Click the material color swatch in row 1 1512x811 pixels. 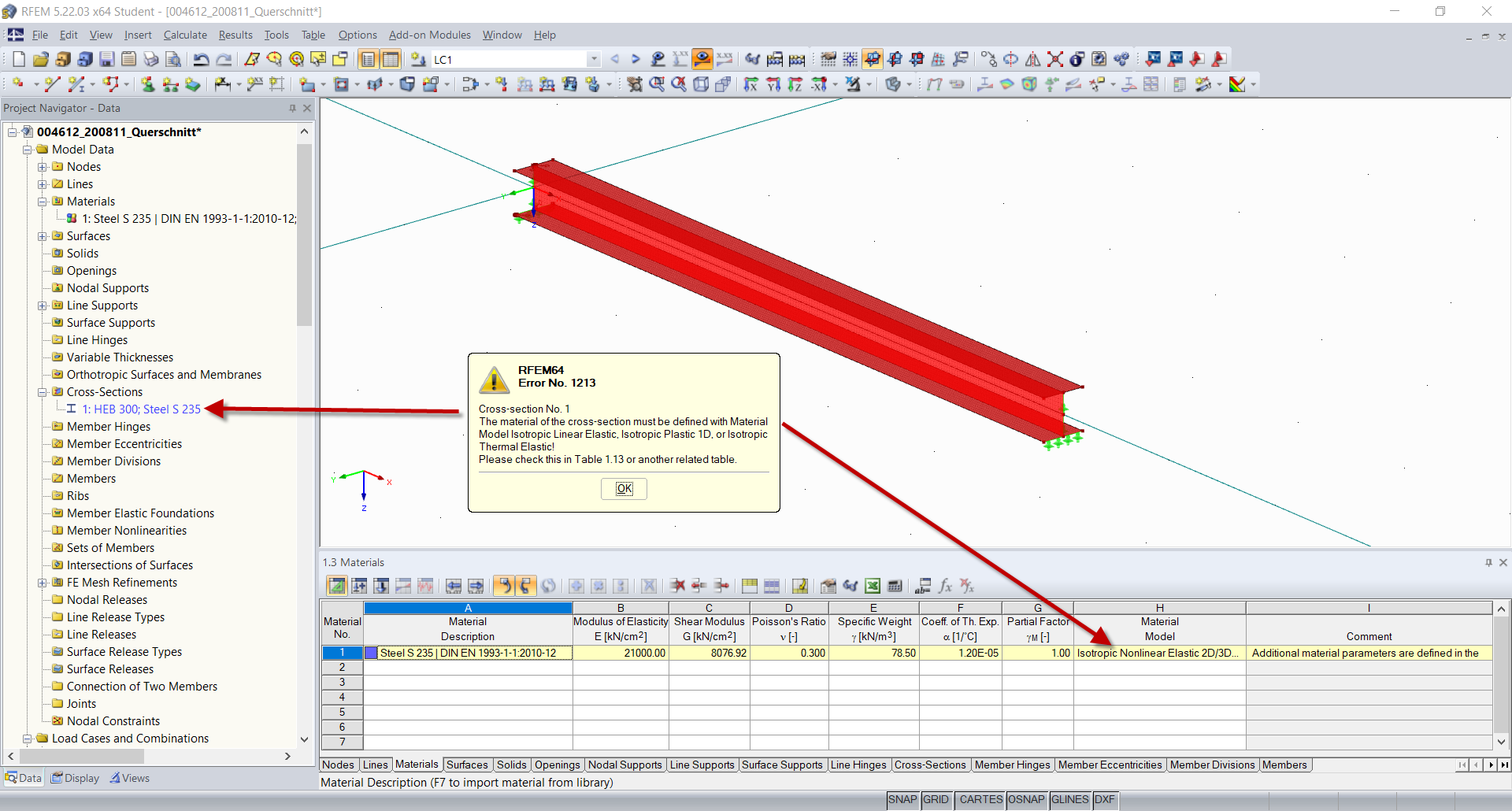pos(371,653)
